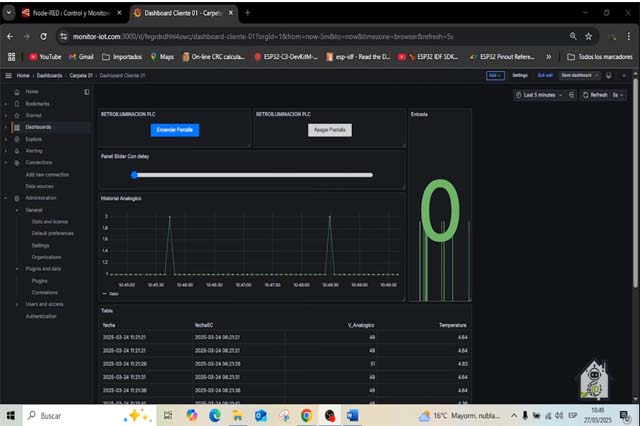Open Microsoft Word from the taskbar

(x=352, y=414)
